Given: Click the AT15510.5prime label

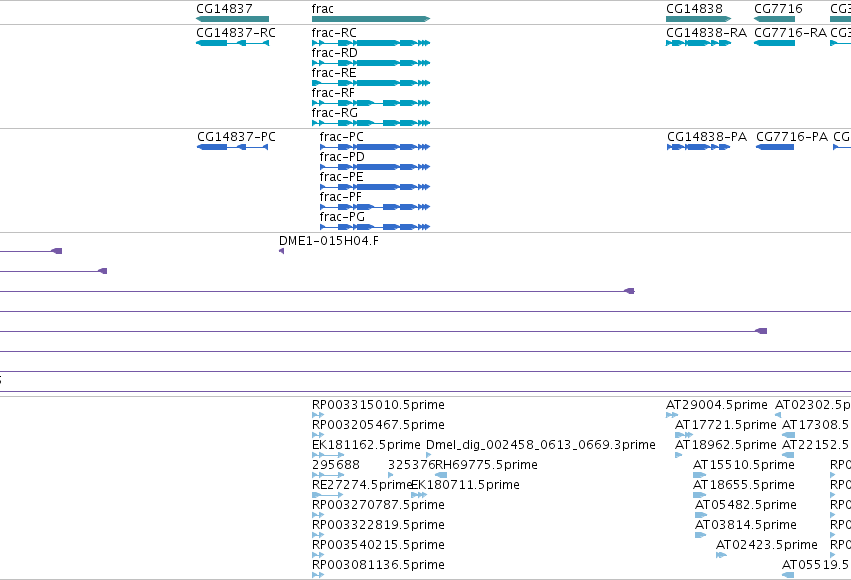Looking at the screenshot, I should click(744, 465).
